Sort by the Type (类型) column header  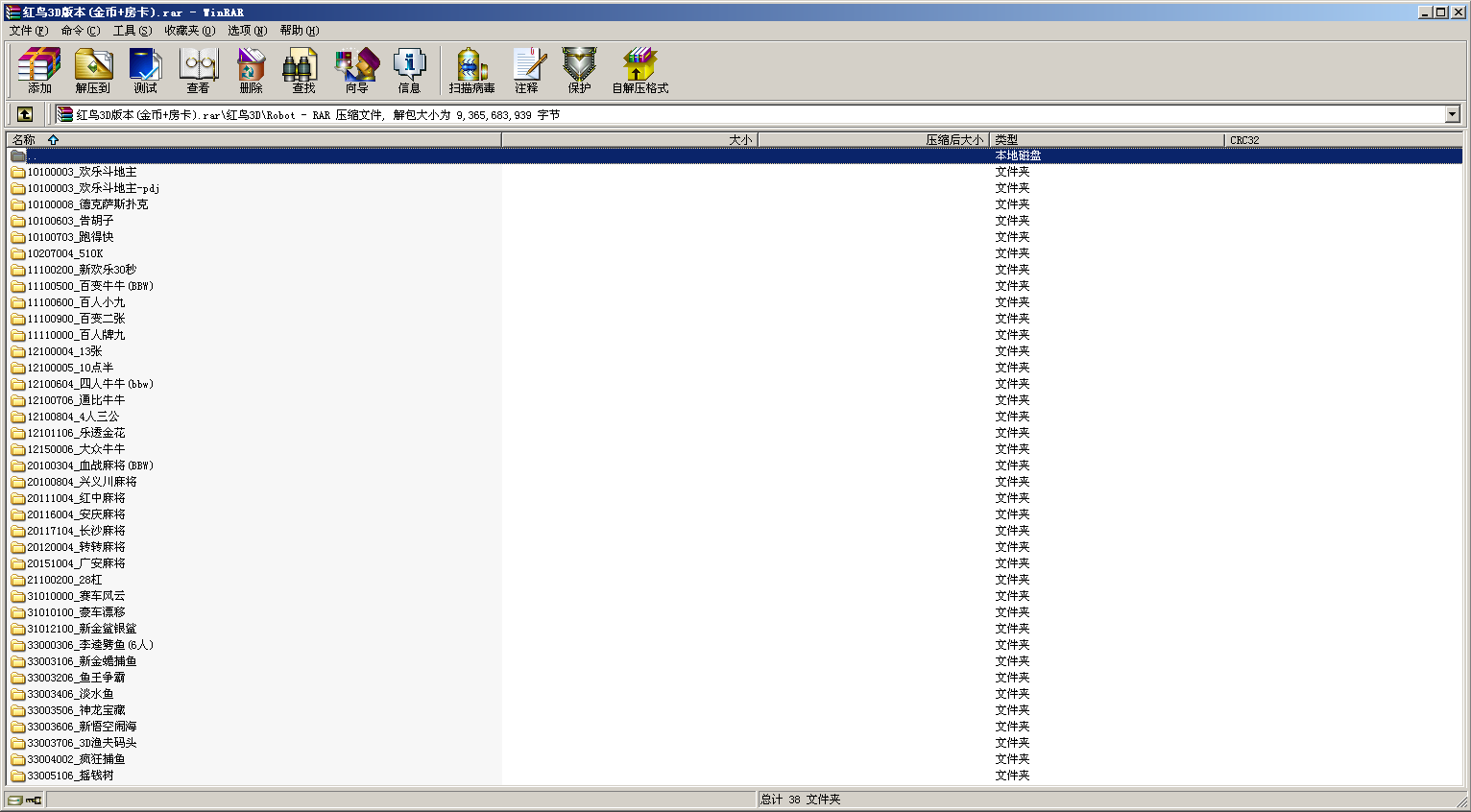pos(1006,140)
